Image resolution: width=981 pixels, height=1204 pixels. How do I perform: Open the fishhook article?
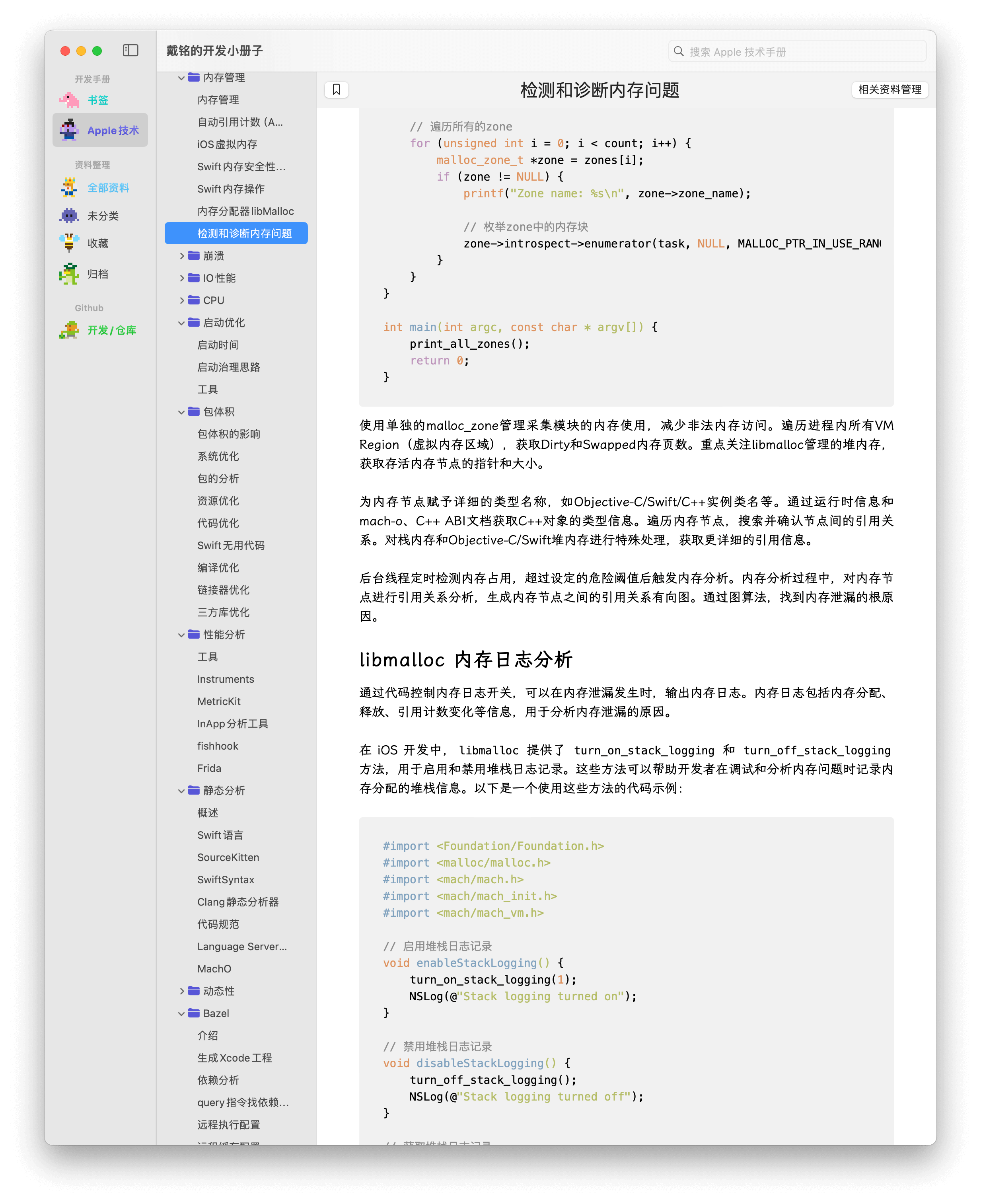[218, 746]
